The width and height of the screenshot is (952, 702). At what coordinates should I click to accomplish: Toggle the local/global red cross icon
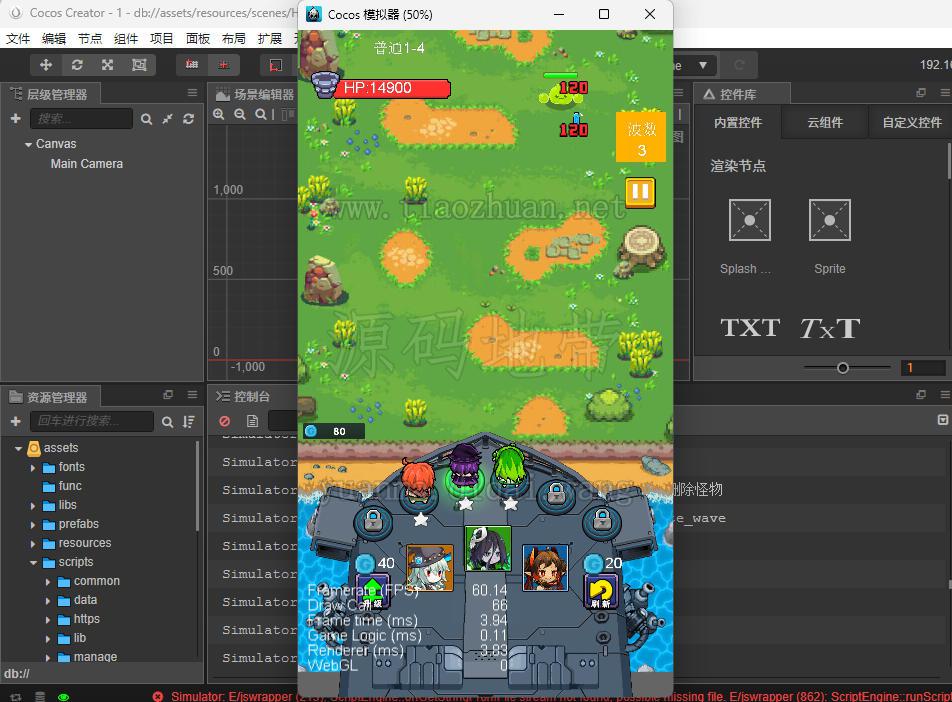(x=223, y=65)
